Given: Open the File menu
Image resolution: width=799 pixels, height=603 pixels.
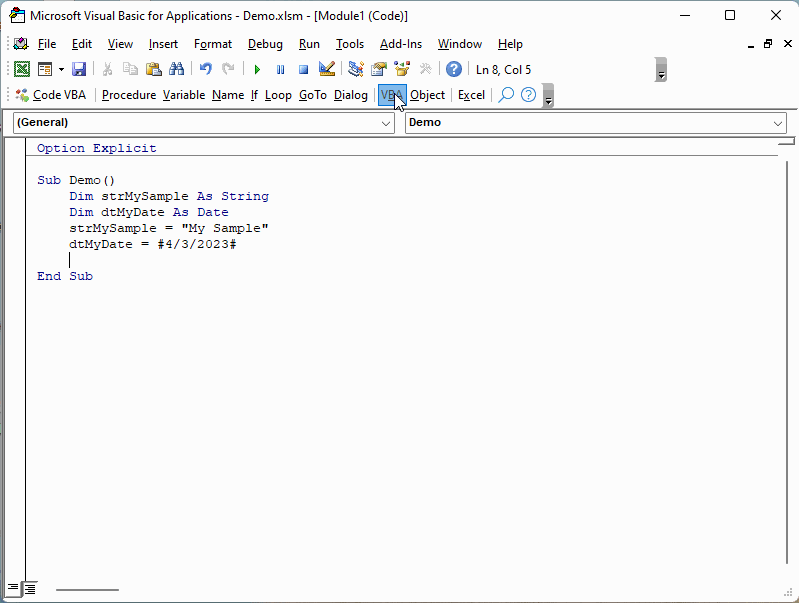Looking at the screenshot, I should tap(47, 44).
